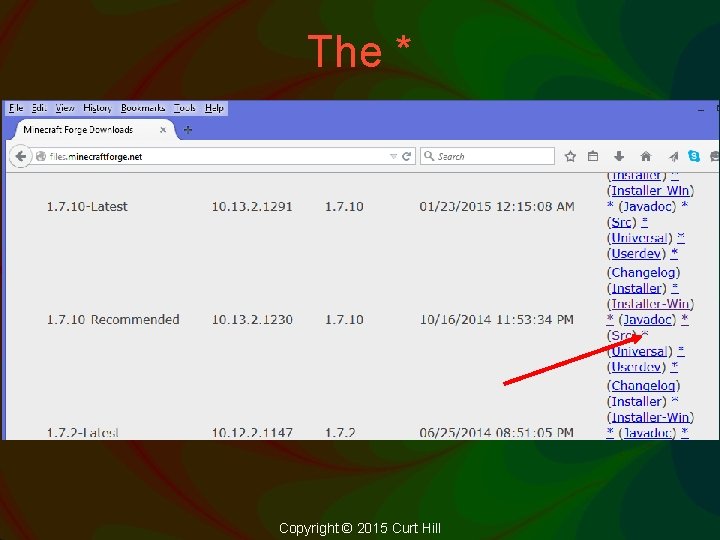Click asterisk after Universal in 1.7.10-Latest

[681, 237]
